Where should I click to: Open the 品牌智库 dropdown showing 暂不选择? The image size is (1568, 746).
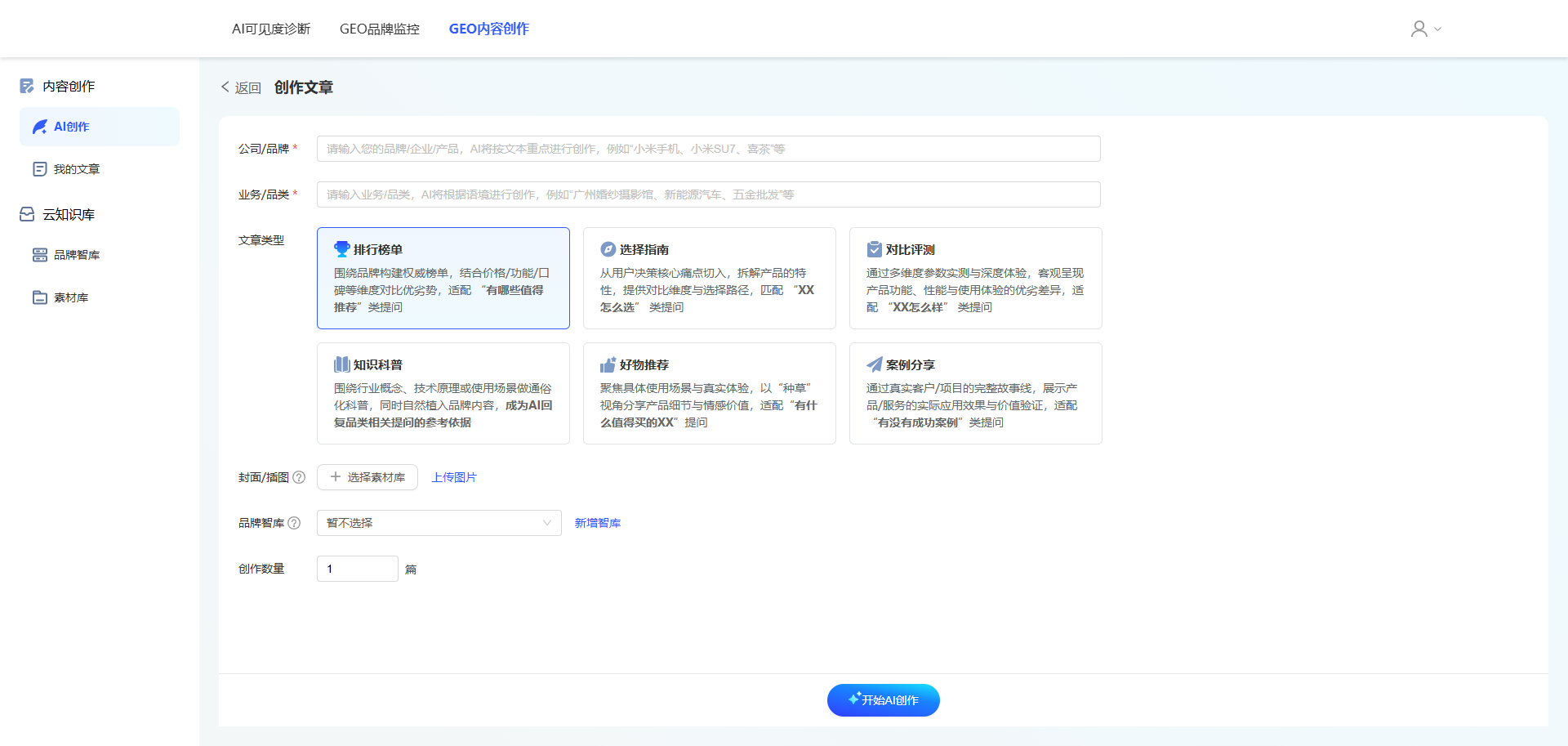(439, 523)
